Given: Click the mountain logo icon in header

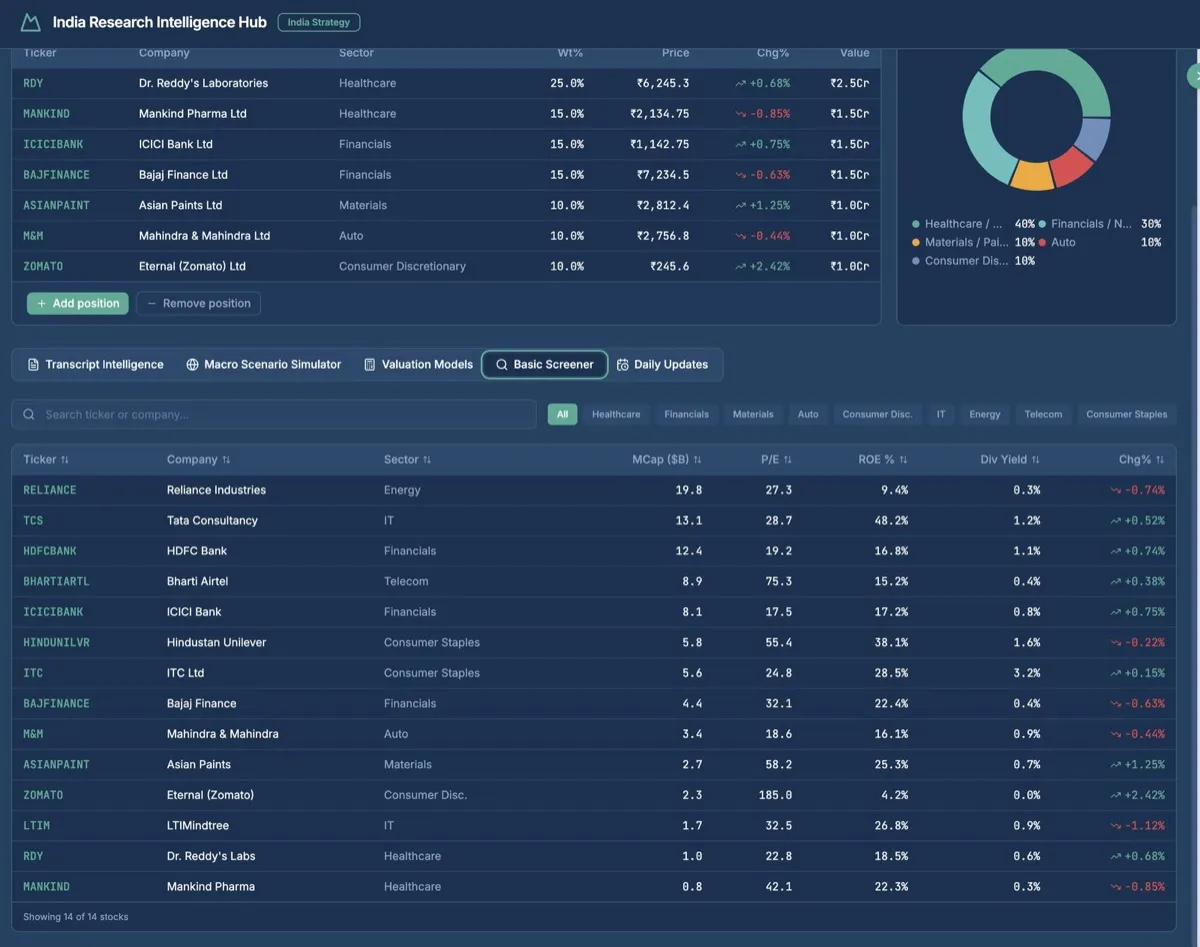Looking at the screenshot, I should [x=31, y=22].
